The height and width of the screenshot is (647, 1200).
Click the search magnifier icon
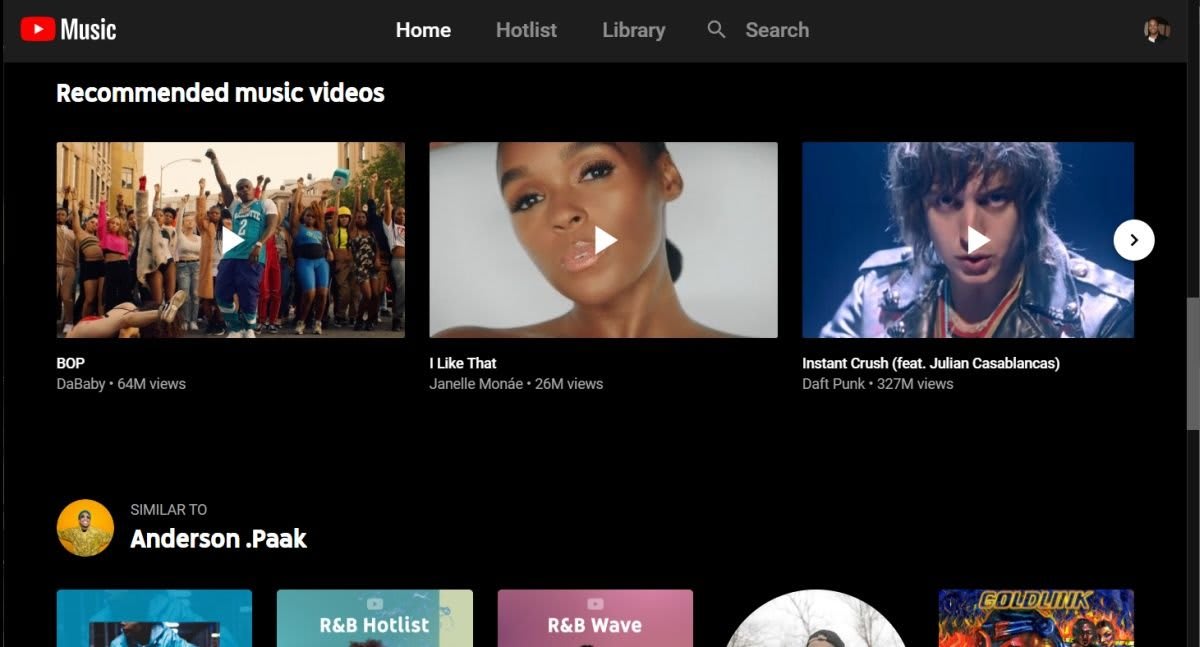[x=716, y=30]
